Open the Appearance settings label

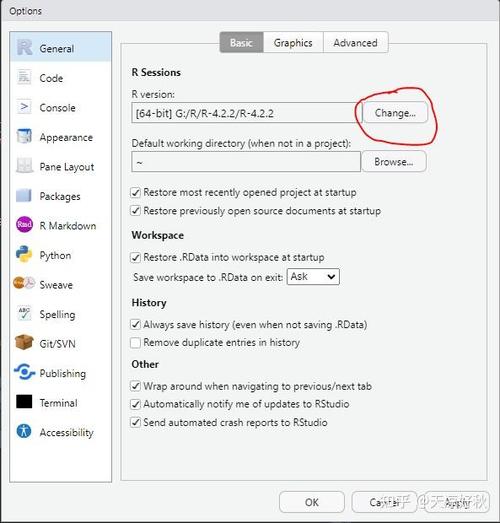66,137
